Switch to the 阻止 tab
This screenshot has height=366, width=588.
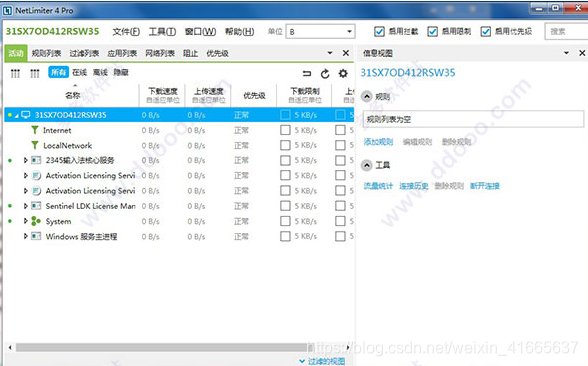coord(190,53)
